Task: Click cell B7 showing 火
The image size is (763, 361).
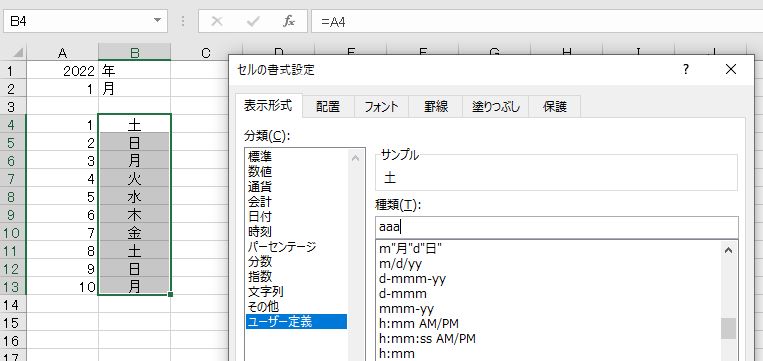Action: click(x=135, y=179)
